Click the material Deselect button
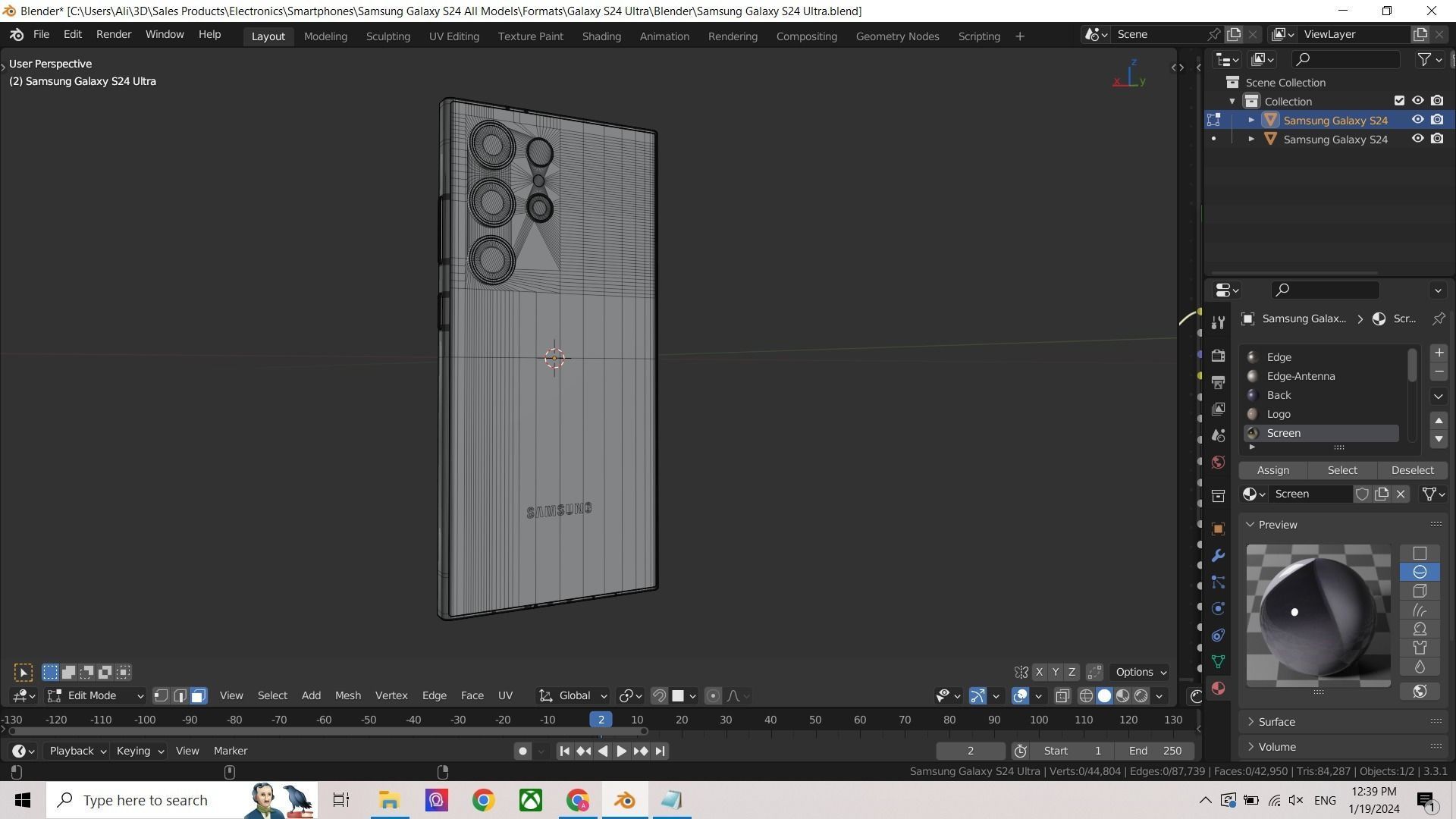Image resolution: width=1456 pixels, height=819 pixels. [x=1412, y=470]
